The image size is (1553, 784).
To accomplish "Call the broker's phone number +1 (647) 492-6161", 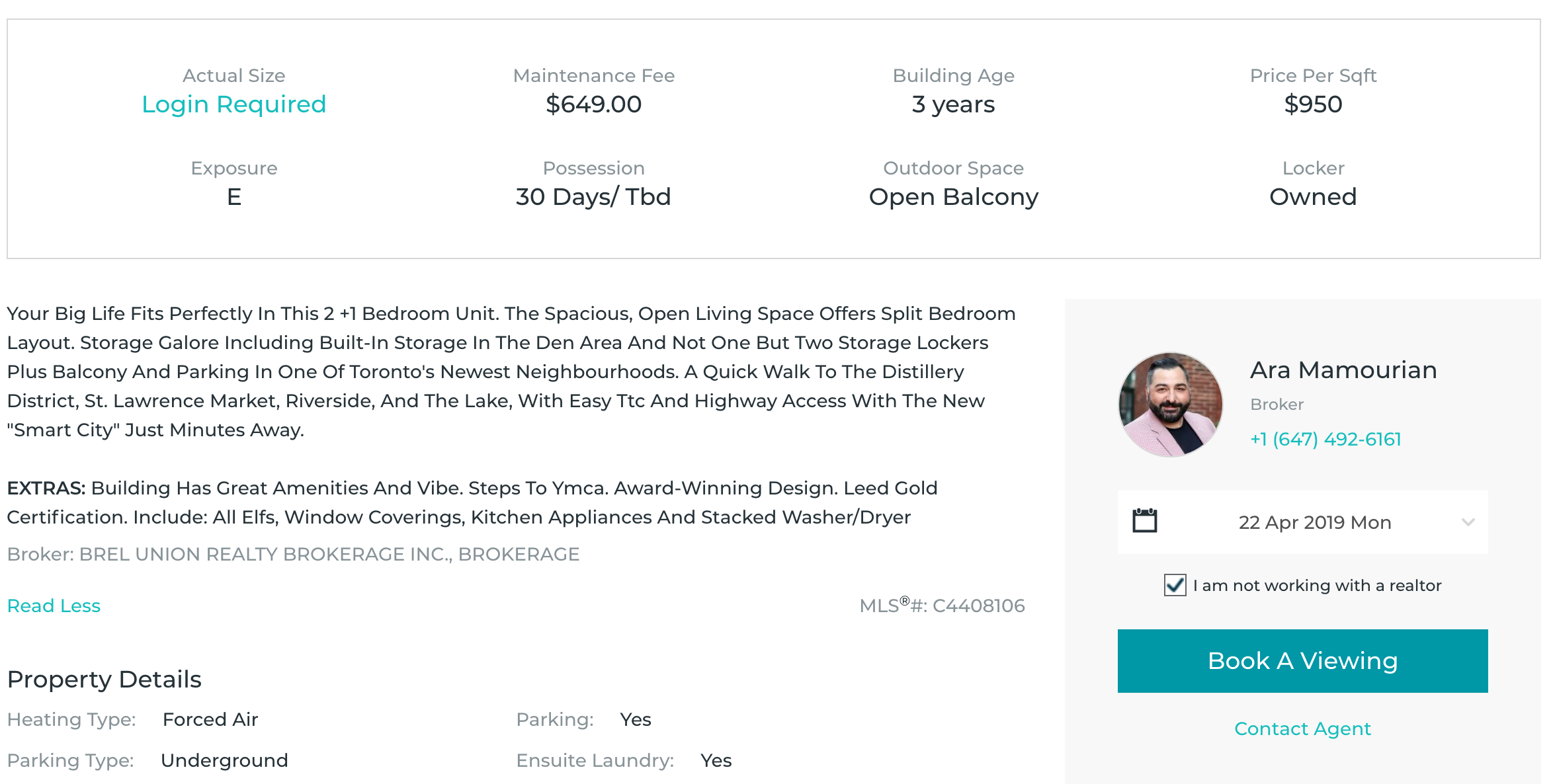I will point(1325,439).
